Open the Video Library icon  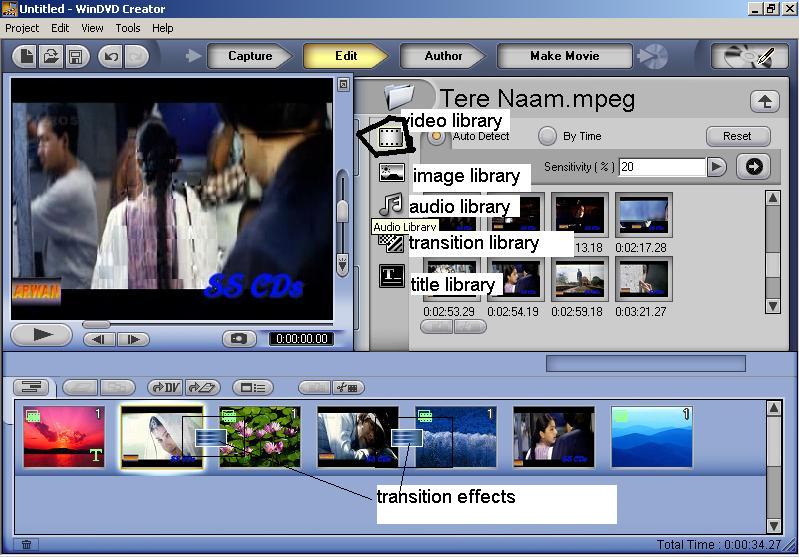tap(390, 137)
